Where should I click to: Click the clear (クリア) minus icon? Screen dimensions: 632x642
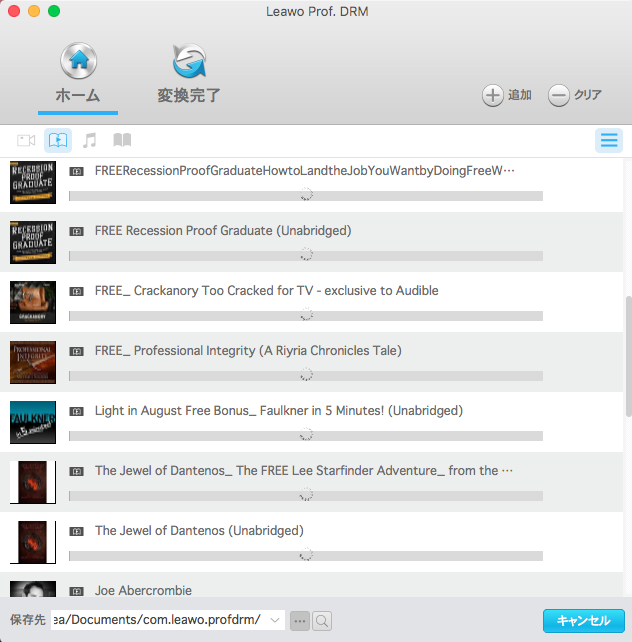point(558,95)
